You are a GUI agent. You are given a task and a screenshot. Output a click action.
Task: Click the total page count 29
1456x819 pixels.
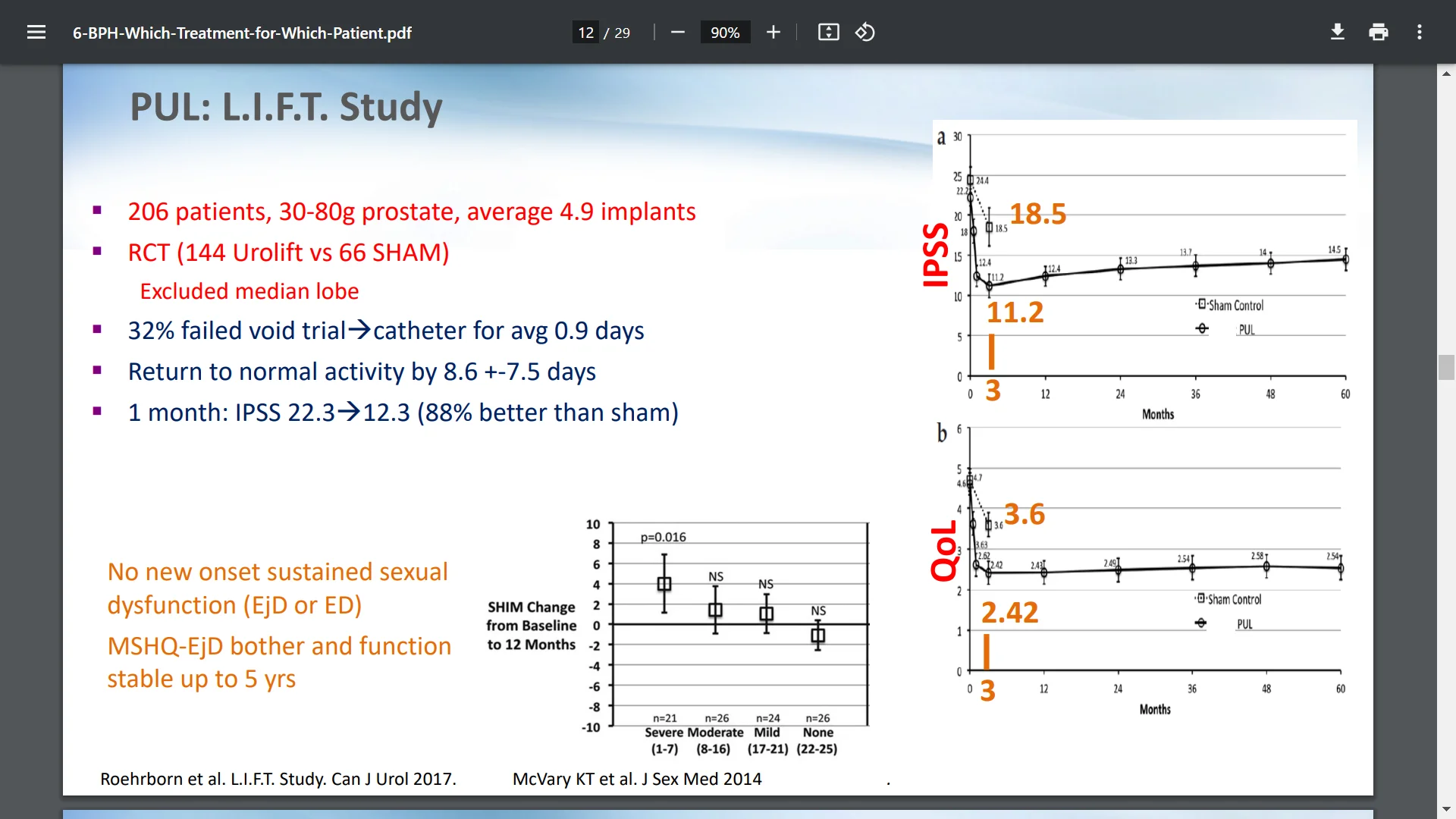tap(622, 33)
